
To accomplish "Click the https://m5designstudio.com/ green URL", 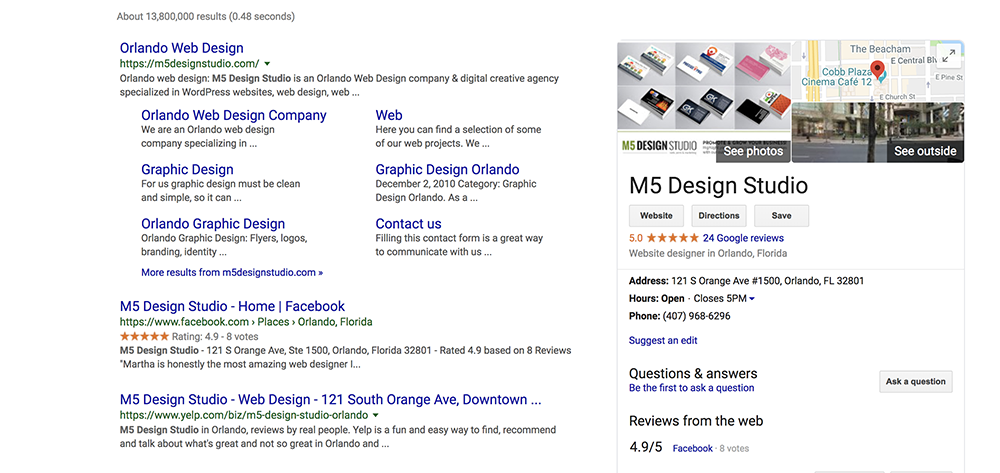I will (189, 64).
